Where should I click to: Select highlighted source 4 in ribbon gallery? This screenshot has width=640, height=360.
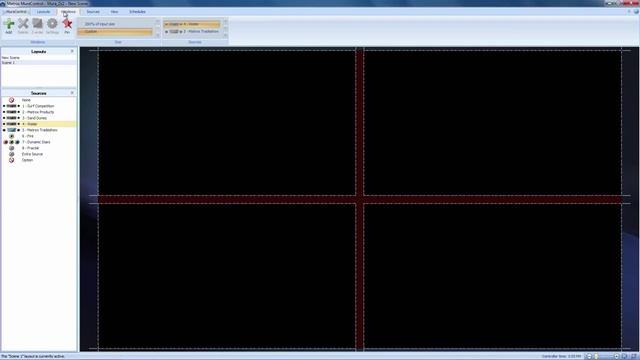point(192,24)
